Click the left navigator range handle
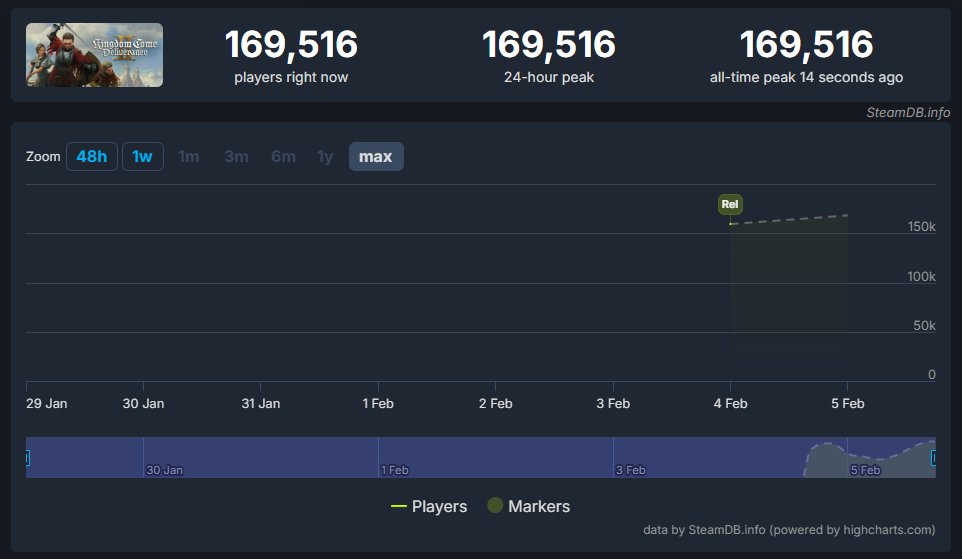Image resolution: width=962 pixels, height=559 pixels. 26,458
